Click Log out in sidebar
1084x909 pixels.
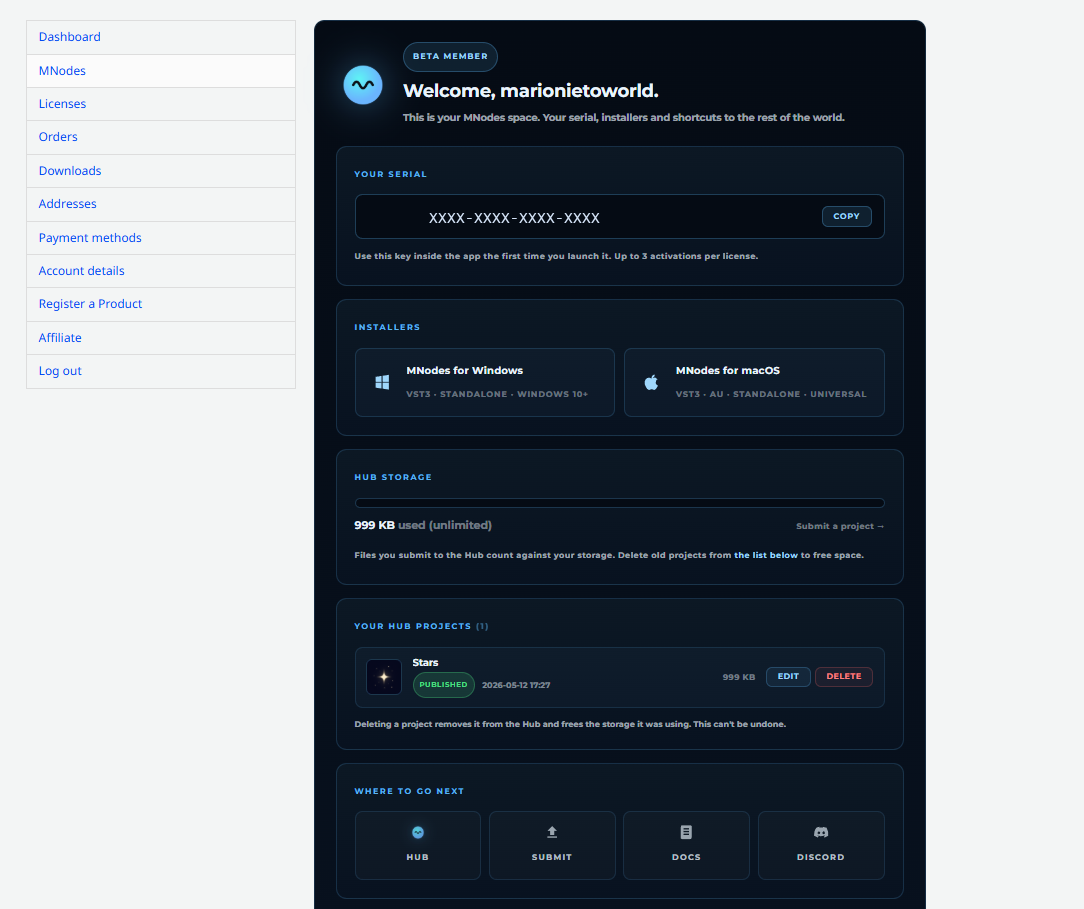click(161, 372)
